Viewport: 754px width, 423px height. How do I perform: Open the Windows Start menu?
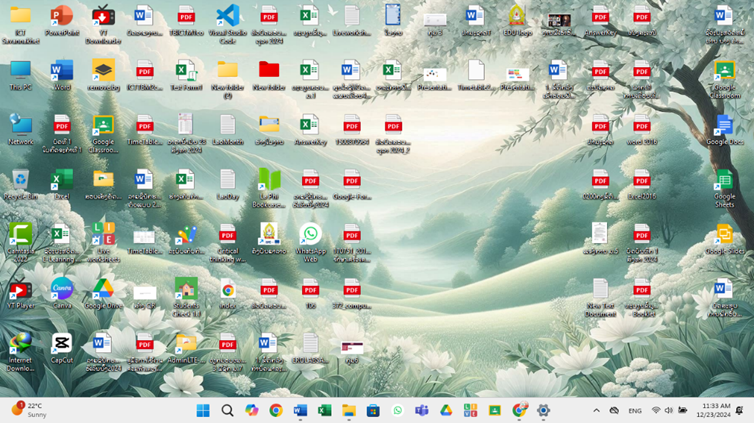203,410
